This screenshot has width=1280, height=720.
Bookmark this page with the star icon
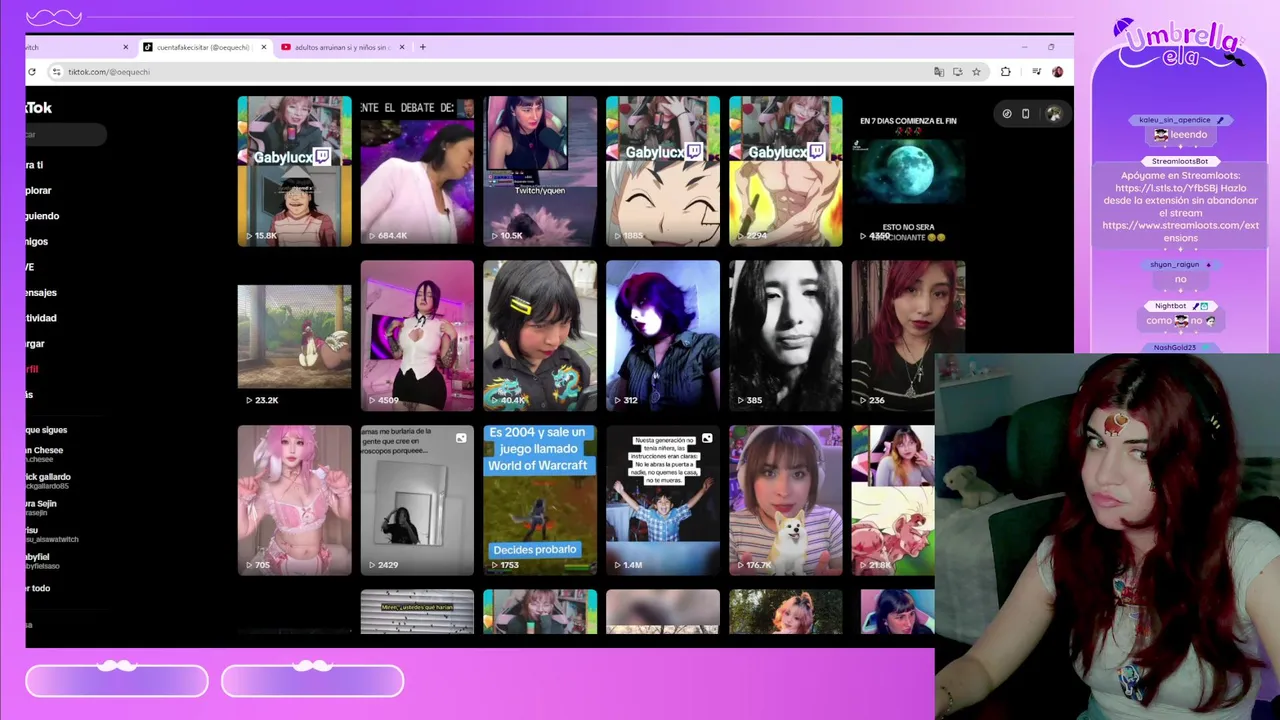coord(976,72)
